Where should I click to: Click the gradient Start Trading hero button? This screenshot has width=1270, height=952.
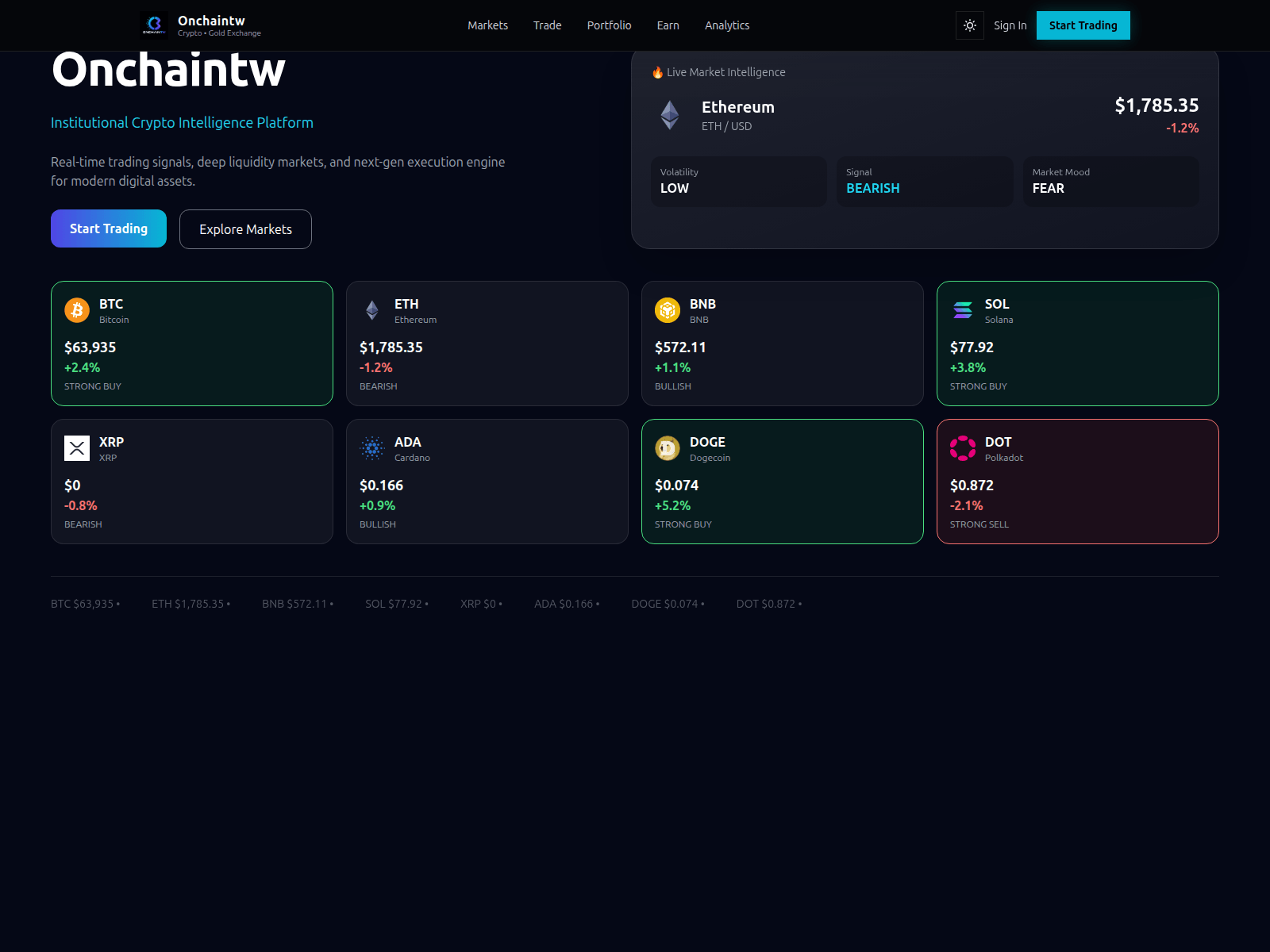point(109,228)
